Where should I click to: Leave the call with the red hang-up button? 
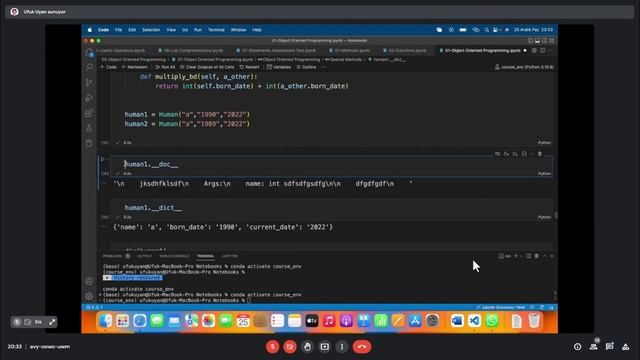[362, 347]
